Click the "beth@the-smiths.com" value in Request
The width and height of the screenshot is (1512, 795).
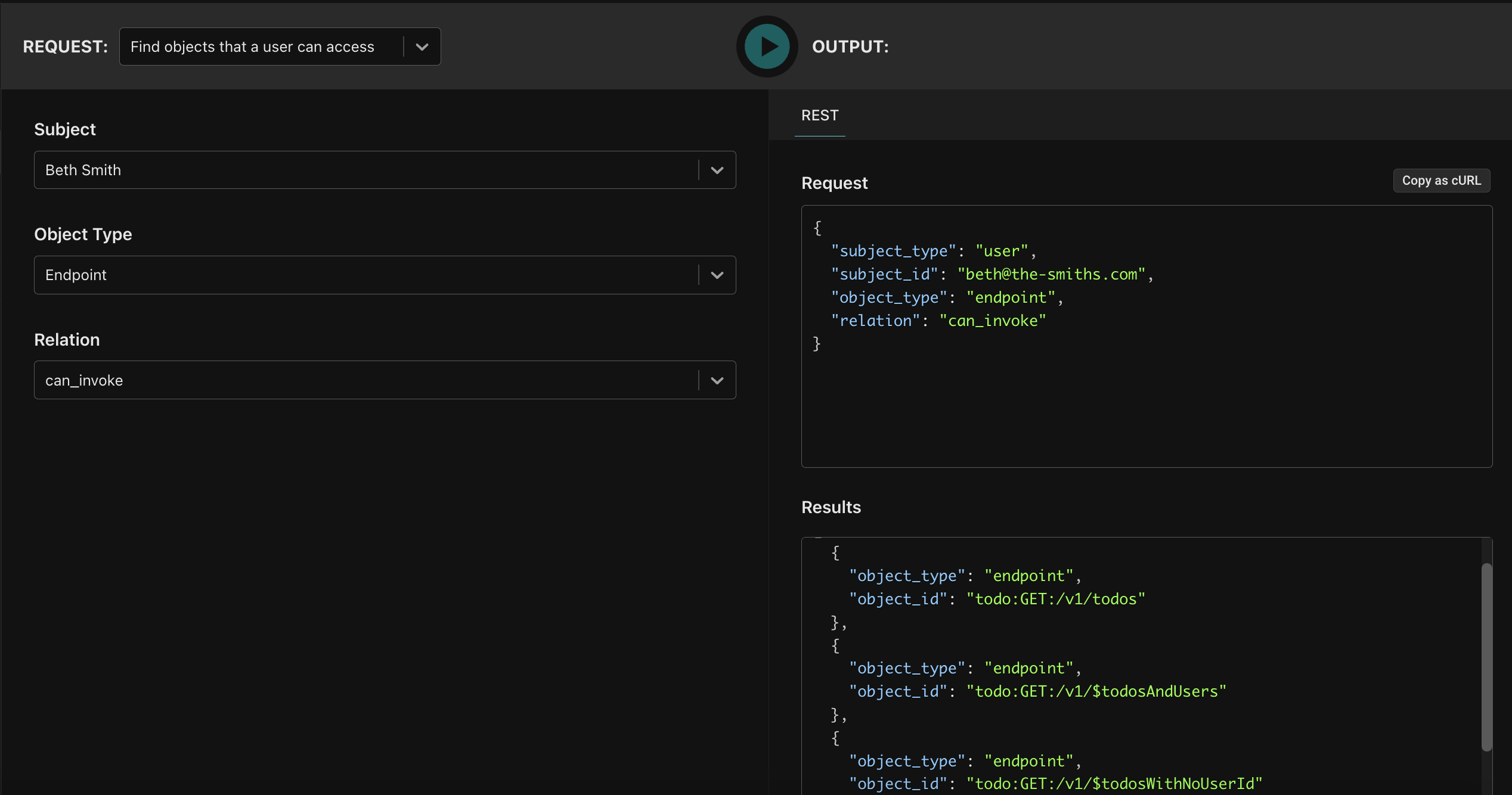coord(1051,275)
